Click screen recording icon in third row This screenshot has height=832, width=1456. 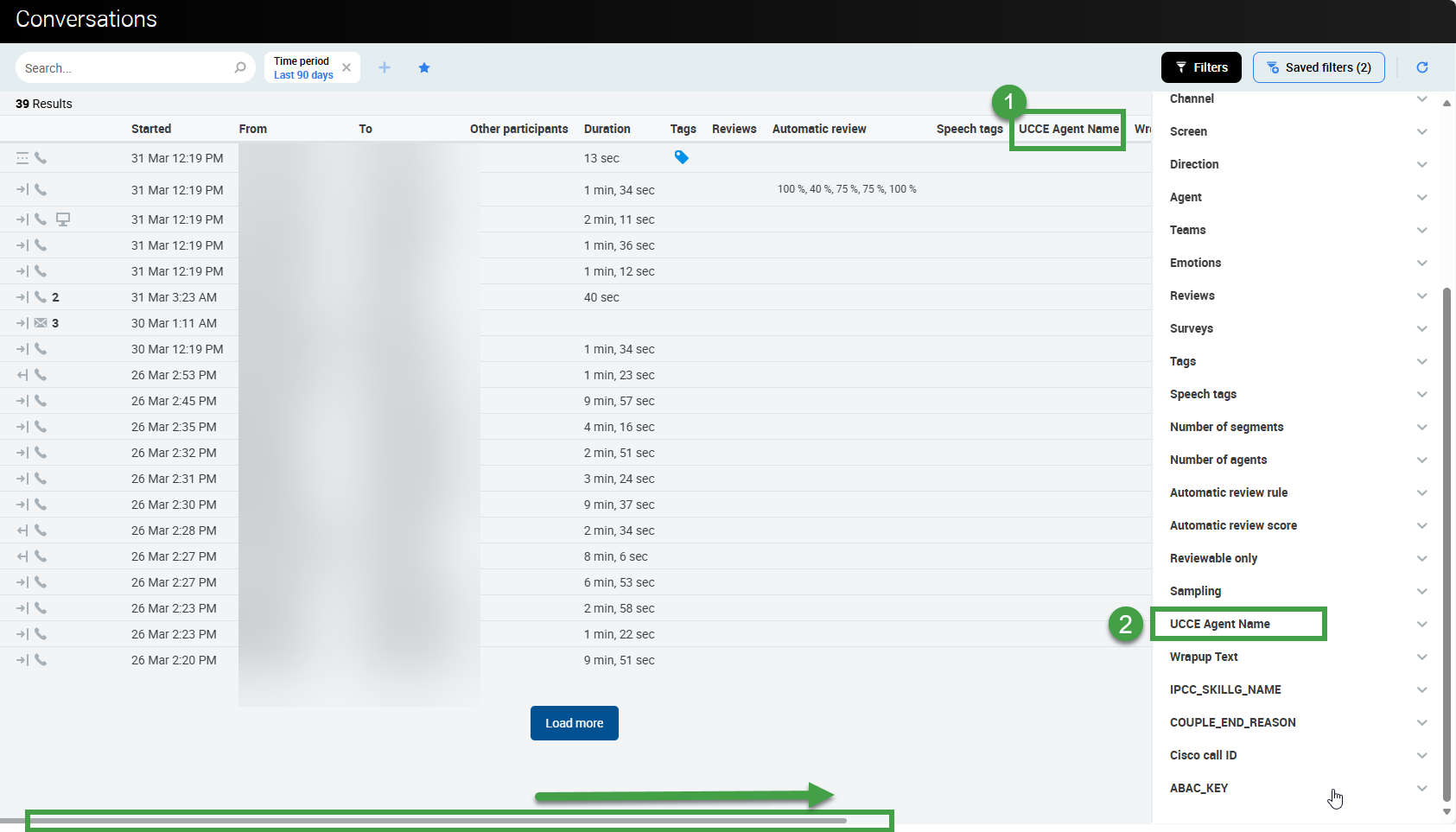(x=63, y=219)
